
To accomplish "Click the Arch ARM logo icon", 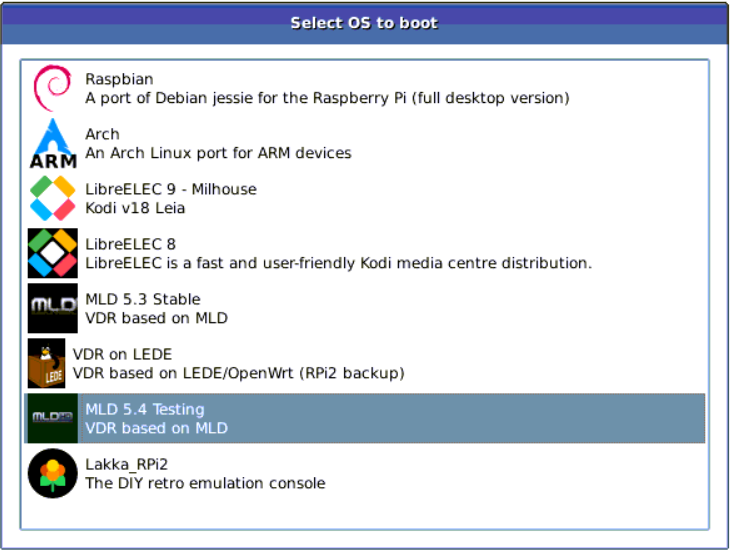I will [53, 143].
